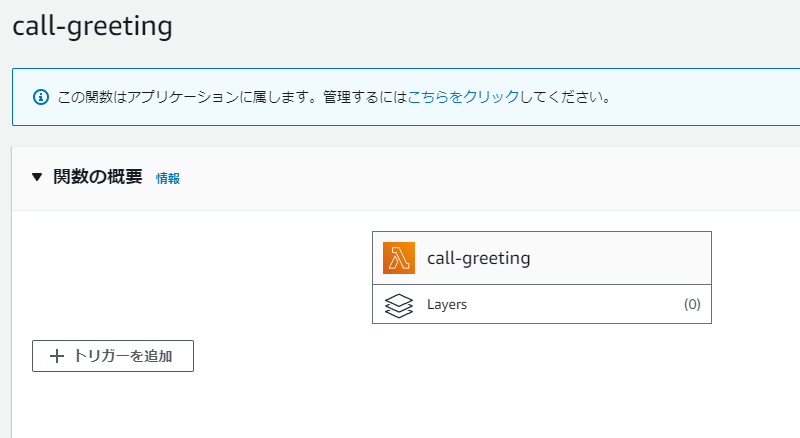Open the Layers row in the function box
The height and width of the screenshot is (438, 800).
pyautogui.click(x=542, y=304)
